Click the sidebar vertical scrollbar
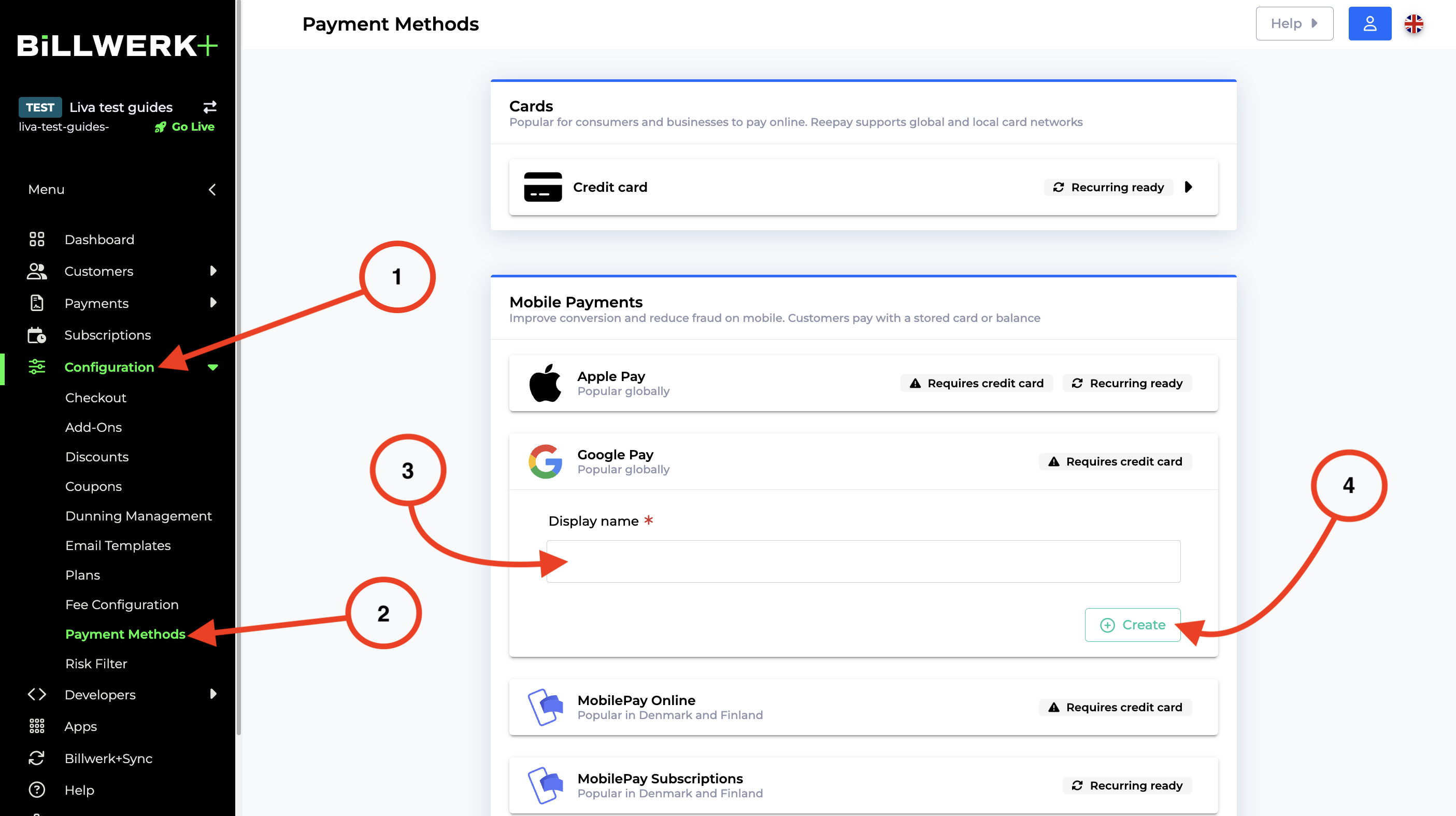The height and width of the screenshot is (816, 1456). pyautogui.click(x=238, y=368)
